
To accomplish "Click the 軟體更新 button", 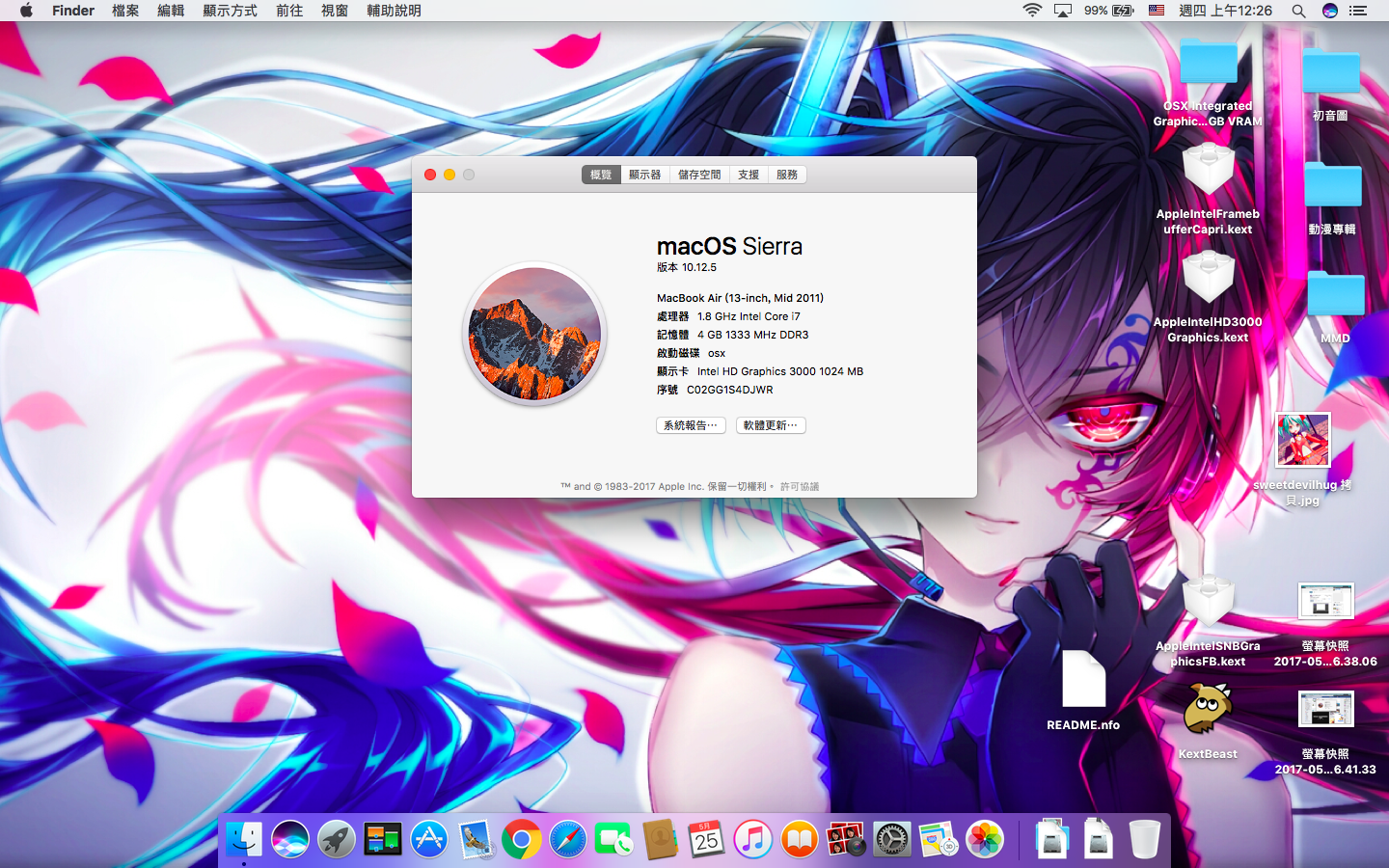I will pos(771,425).
